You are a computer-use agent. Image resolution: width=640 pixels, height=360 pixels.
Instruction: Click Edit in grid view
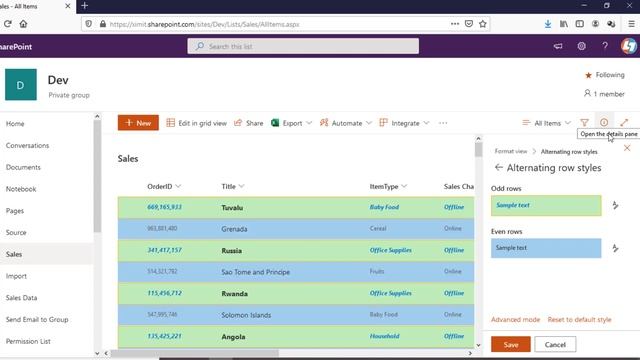click(x=196, y=123)
